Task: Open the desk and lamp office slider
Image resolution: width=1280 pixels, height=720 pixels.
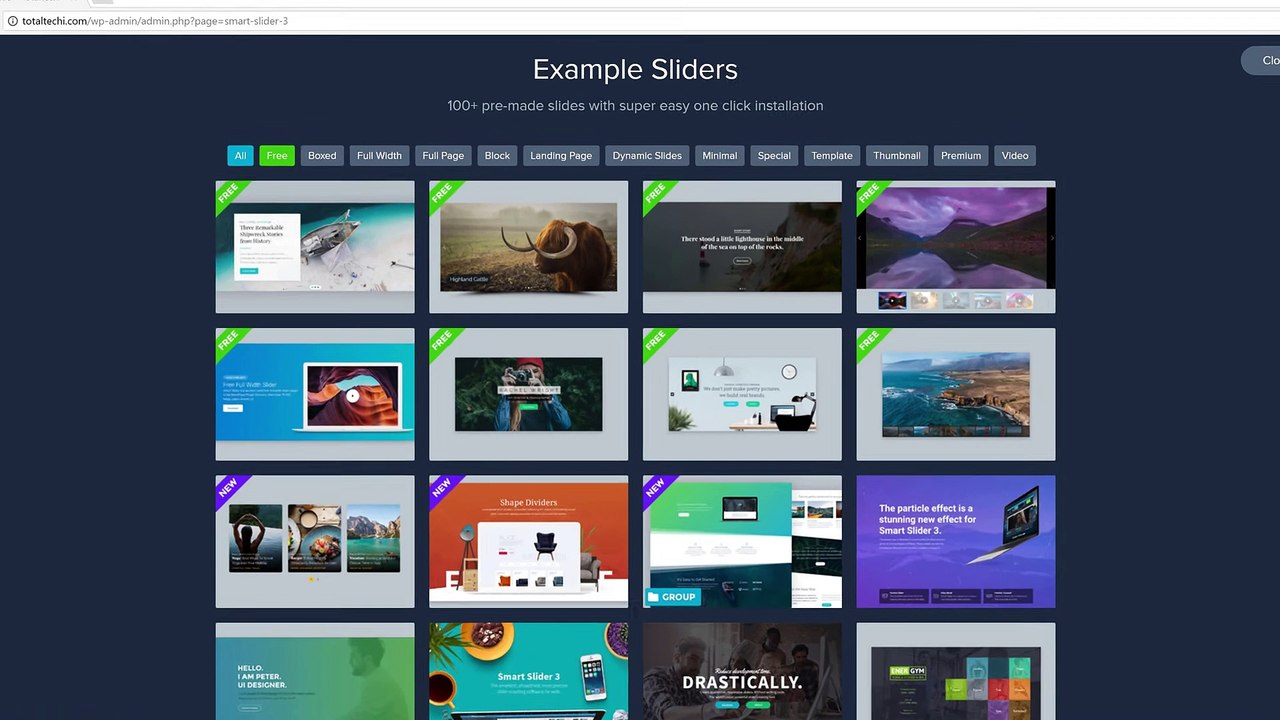Action: 742,394
